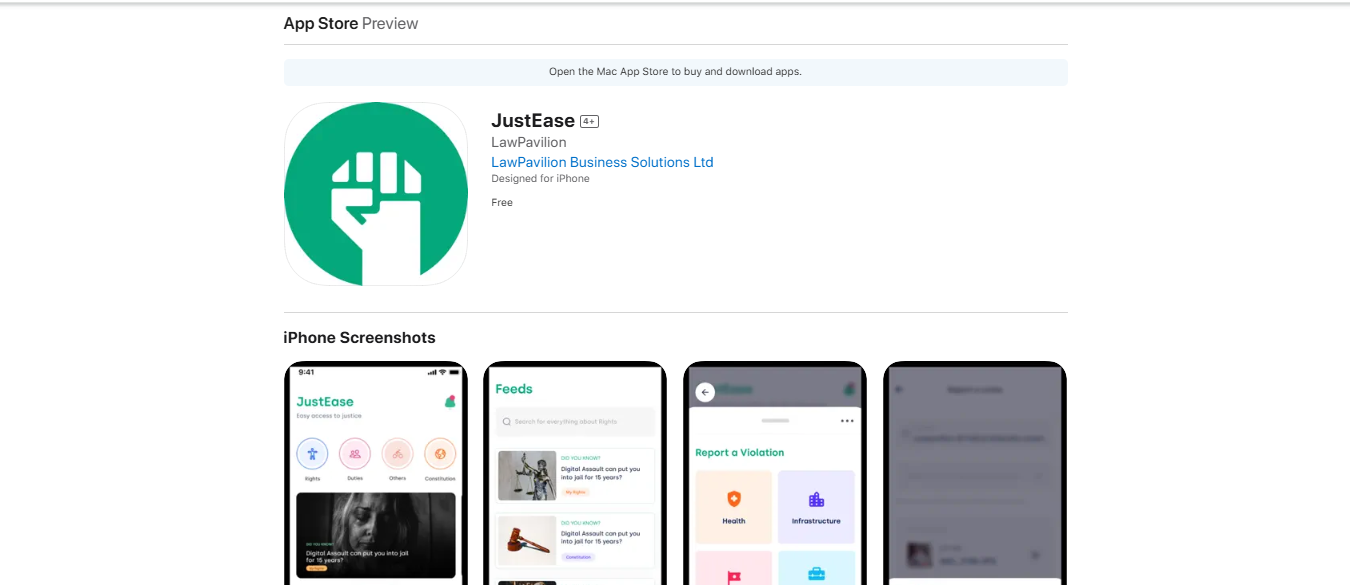This screenshot has height=585, width=1350.
Task: Click the Health violation tile
Action: coord(734,507)
